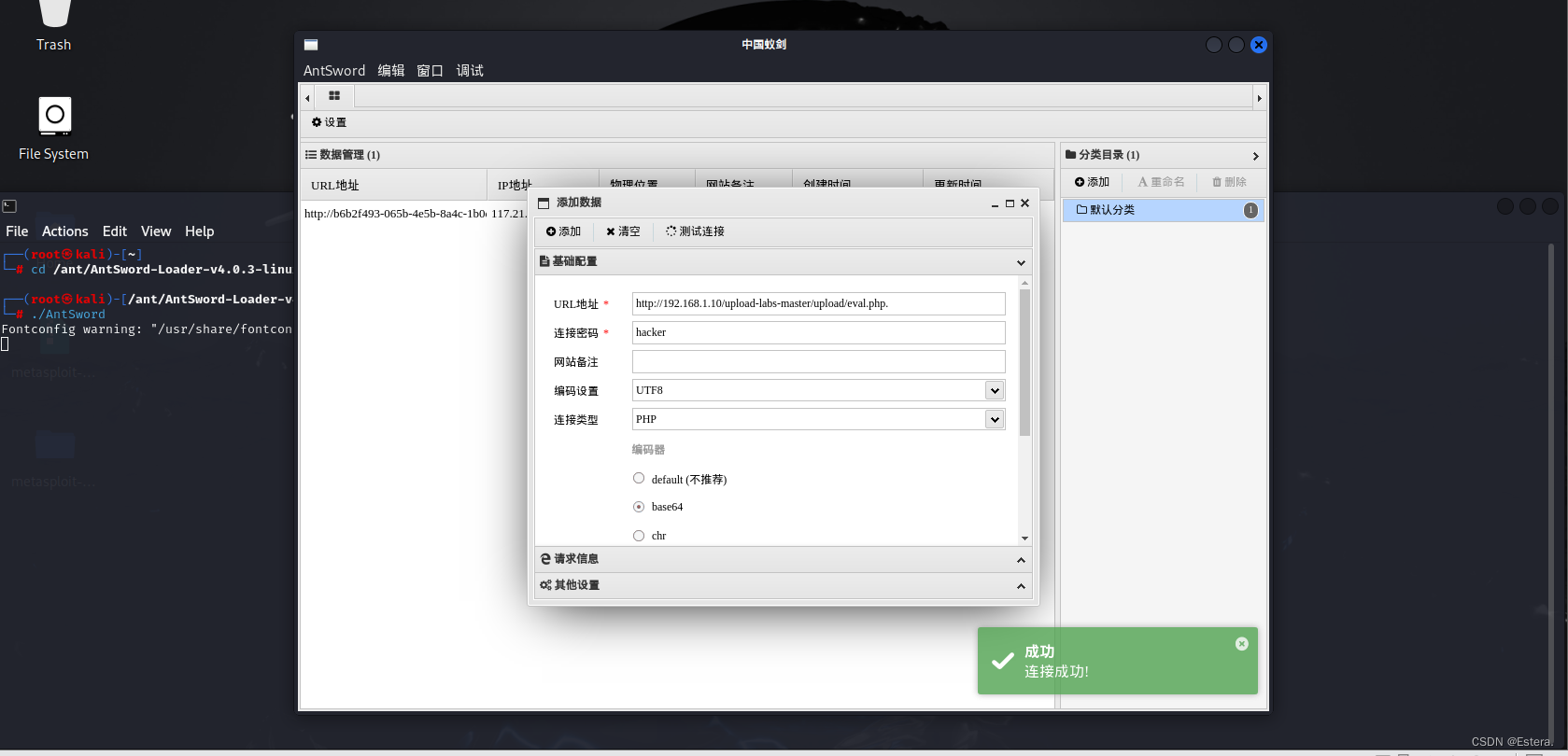Screen dimensions: 1568x756
Task: Click 删除 in the category panel
Action: pyautogui.click(x=1229, y=182)
